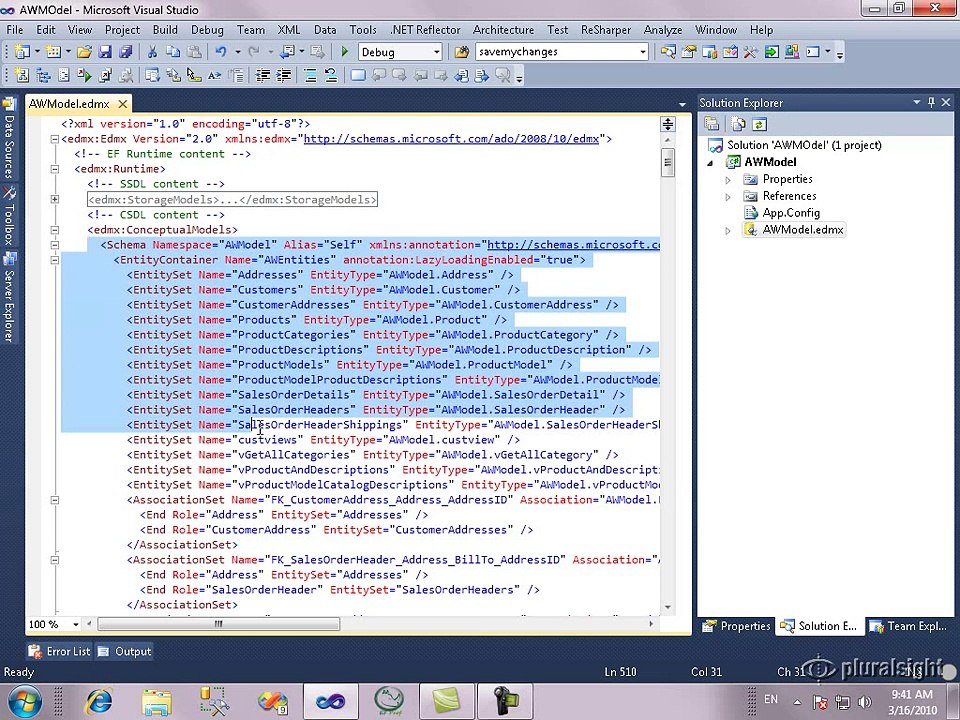Collapse the edmx:Runtime XML node
Screen dimensions: 960x720
[x=54, y=169]
